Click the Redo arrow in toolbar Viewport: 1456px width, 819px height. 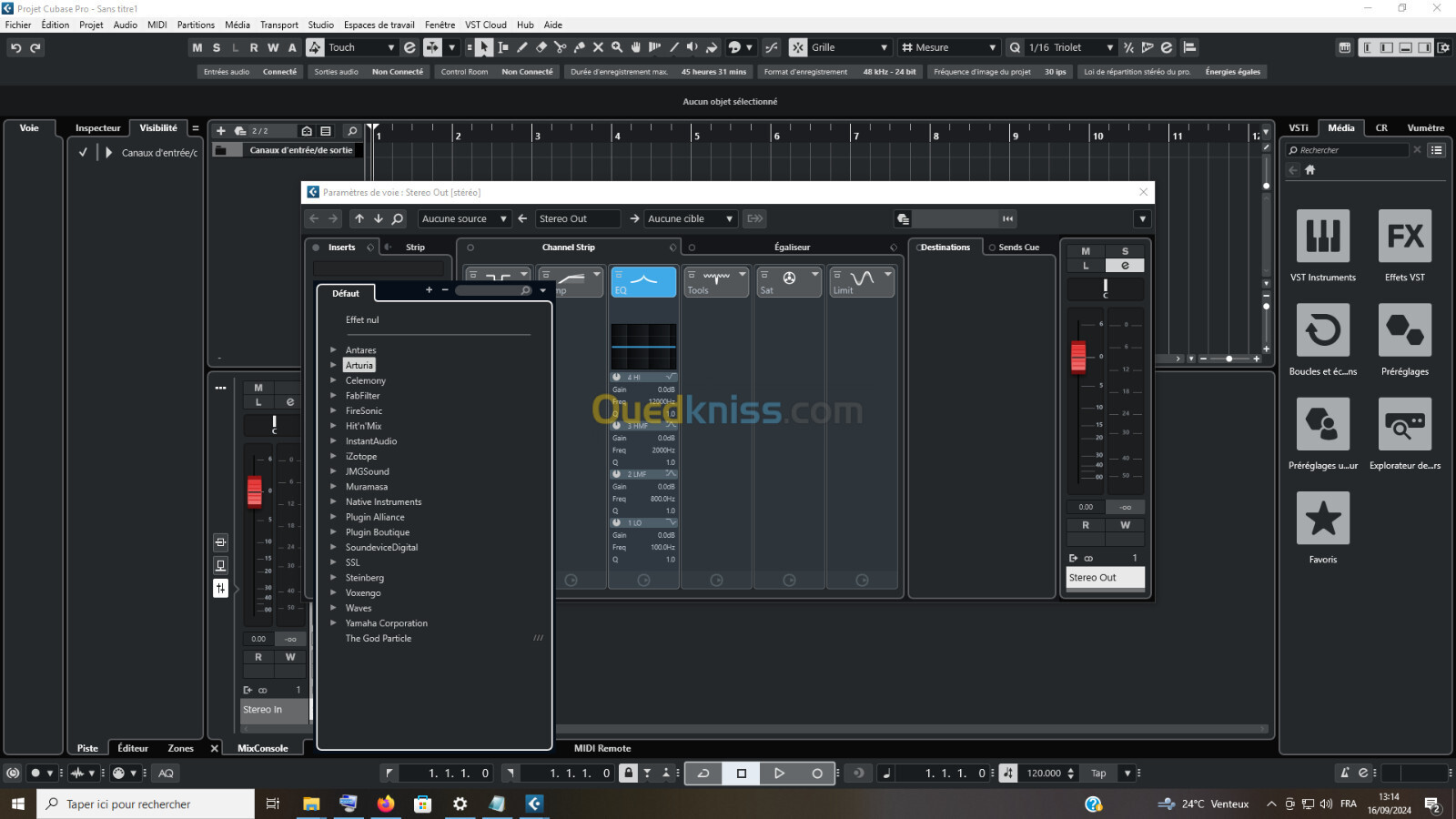point(35,47)
